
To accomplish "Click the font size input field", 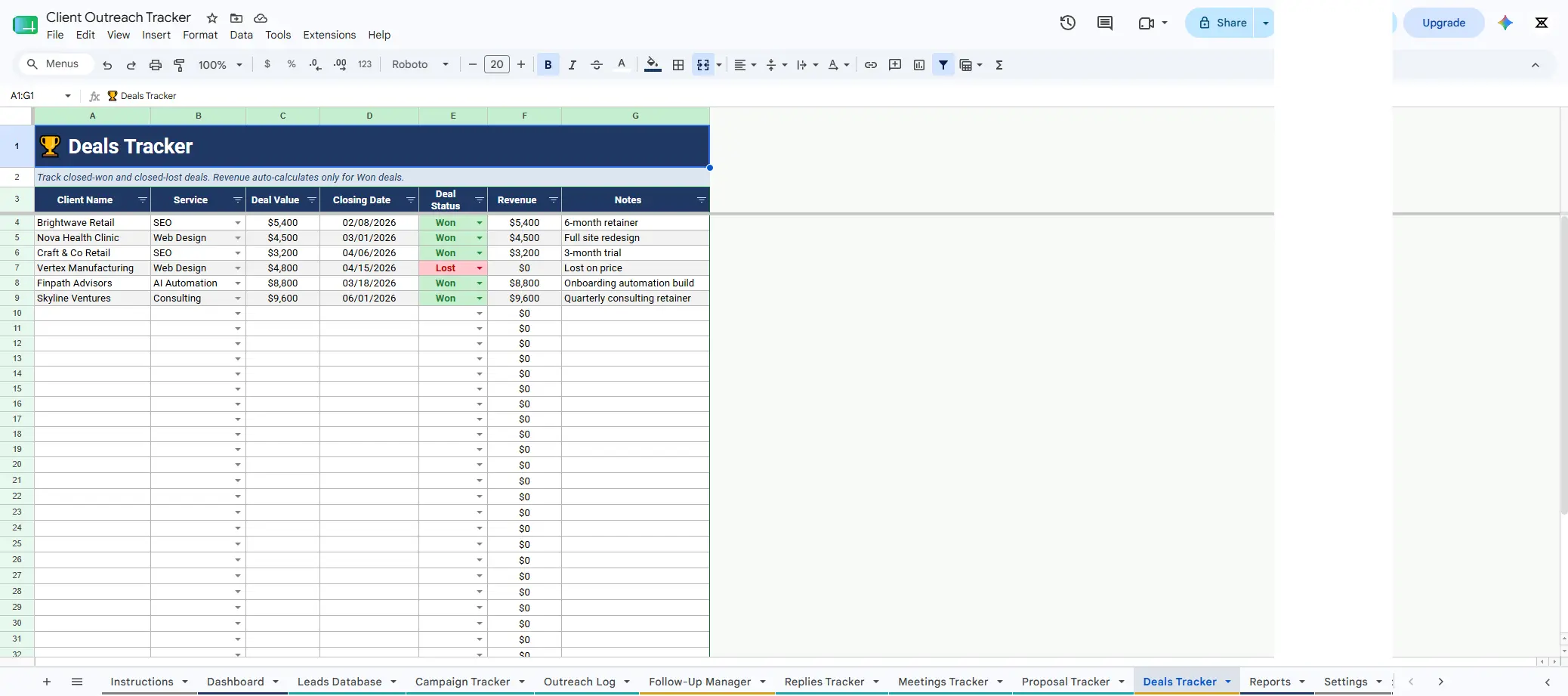I will (497, 65).
